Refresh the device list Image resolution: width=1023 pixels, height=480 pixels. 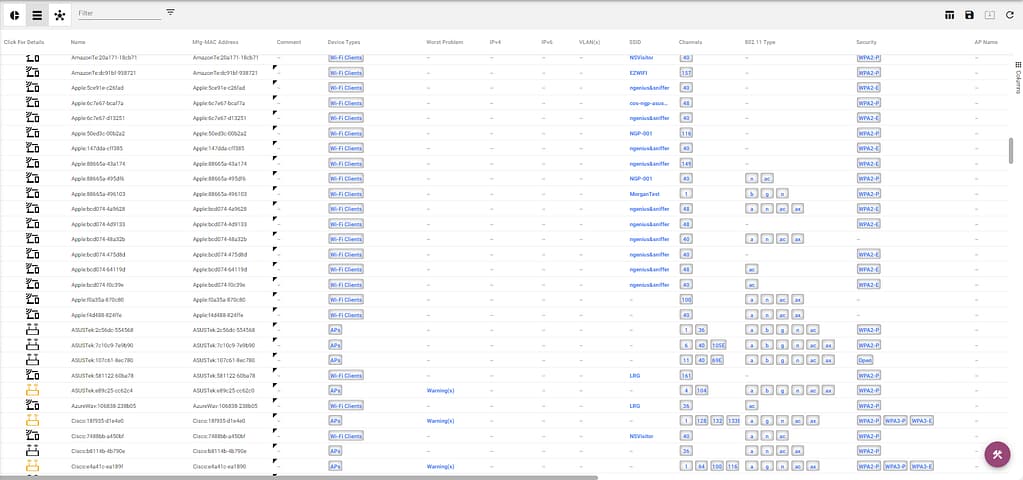click(1009, 15)
